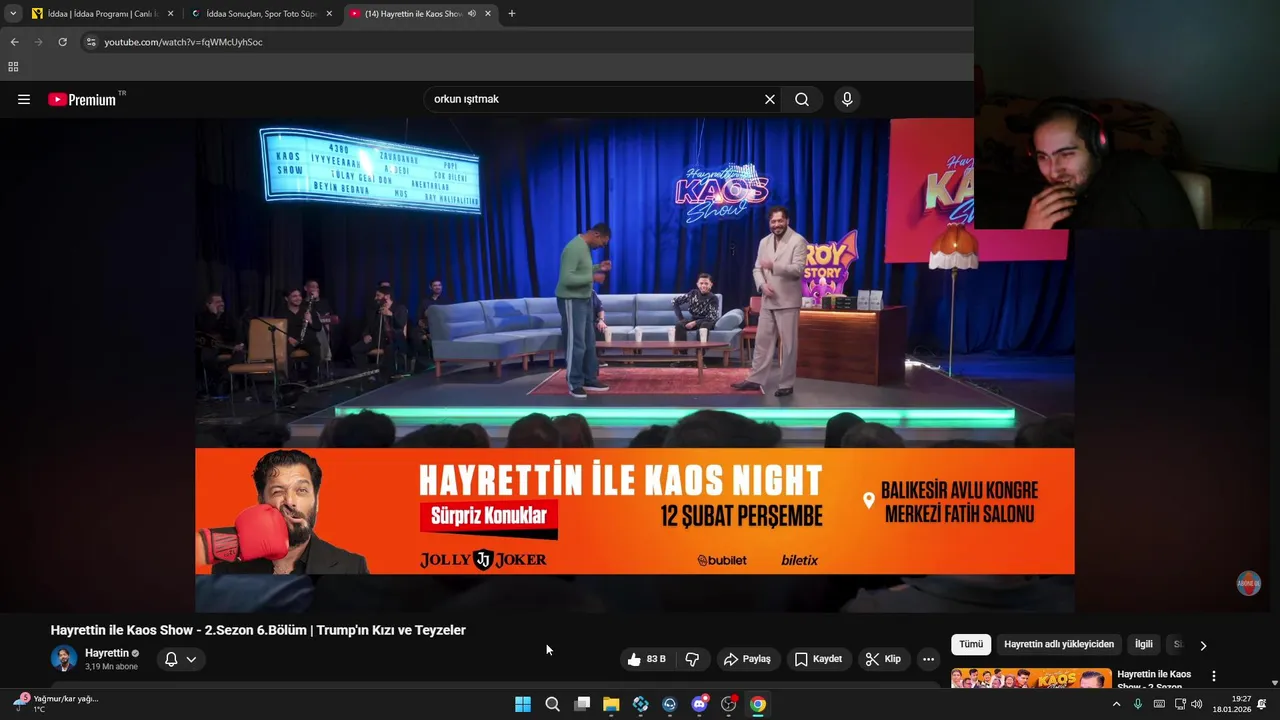Open the Hayrettin channel name link
The width and height of the screenshot is (1280, 720).
(107, 653)
